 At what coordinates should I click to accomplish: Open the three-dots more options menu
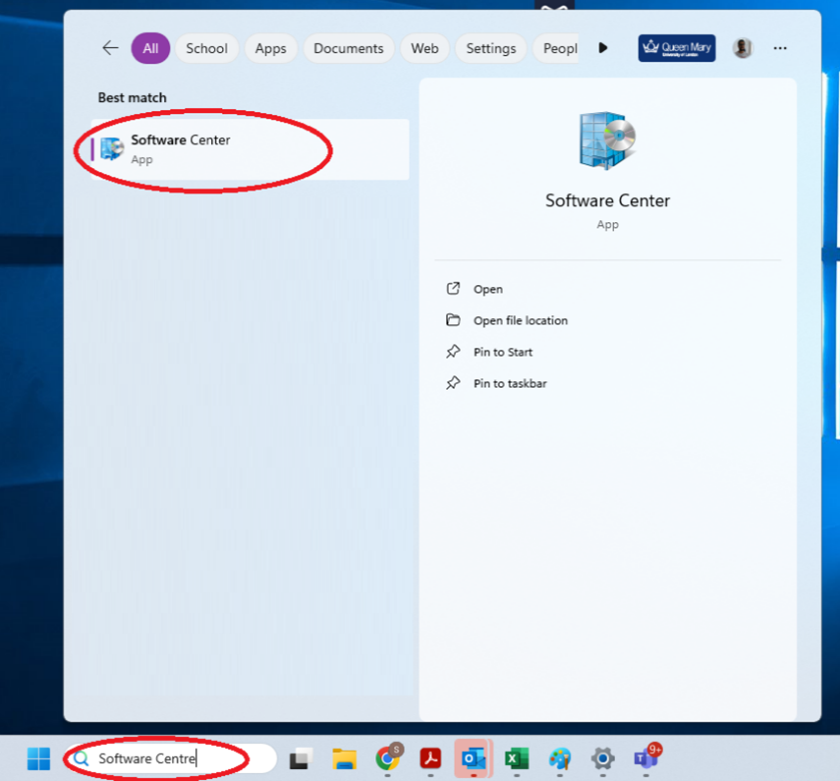tap(780, 48)
